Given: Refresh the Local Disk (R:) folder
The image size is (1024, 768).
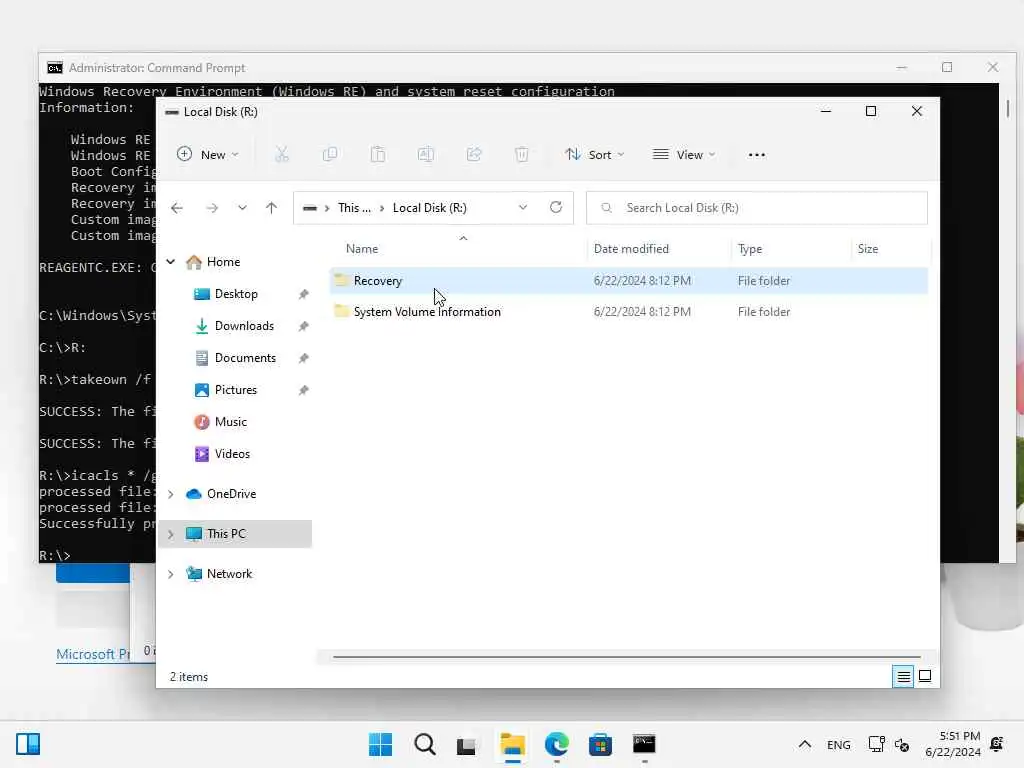Looking at the screenshot, I should (556, 207).
